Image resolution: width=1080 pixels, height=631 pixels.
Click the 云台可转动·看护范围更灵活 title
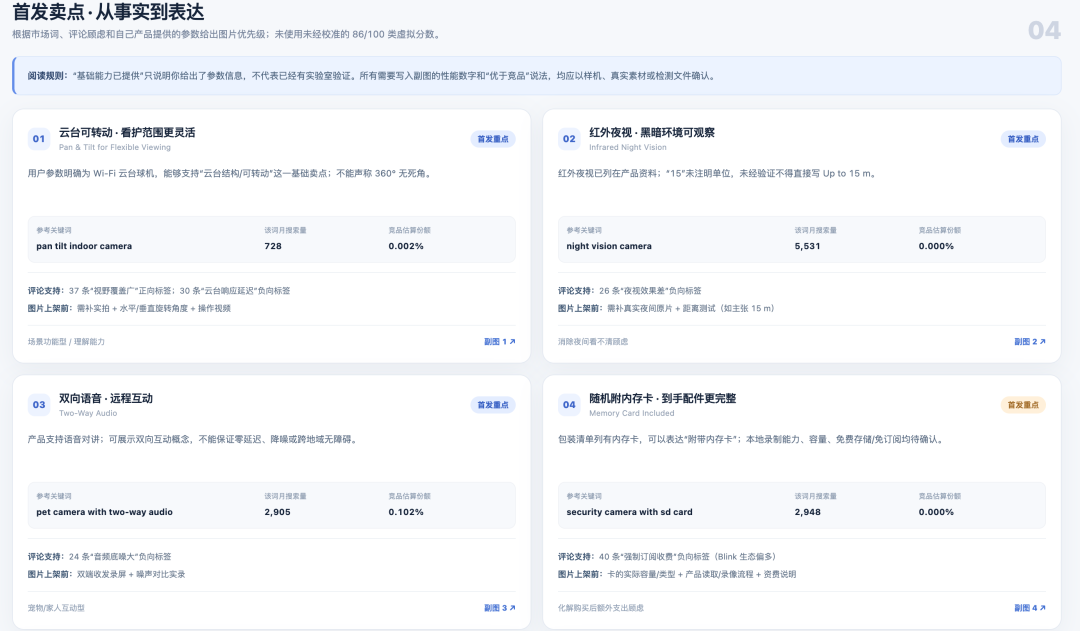(127, 132)
